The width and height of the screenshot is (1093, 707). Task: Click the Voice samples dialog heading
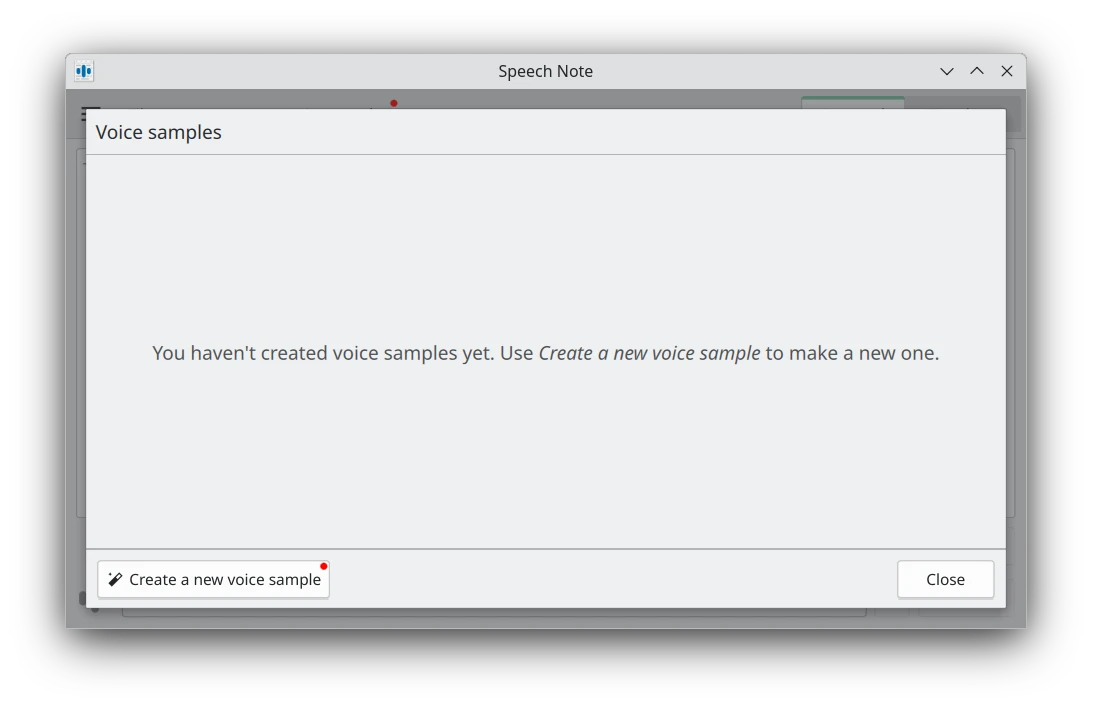pos(159,132)
